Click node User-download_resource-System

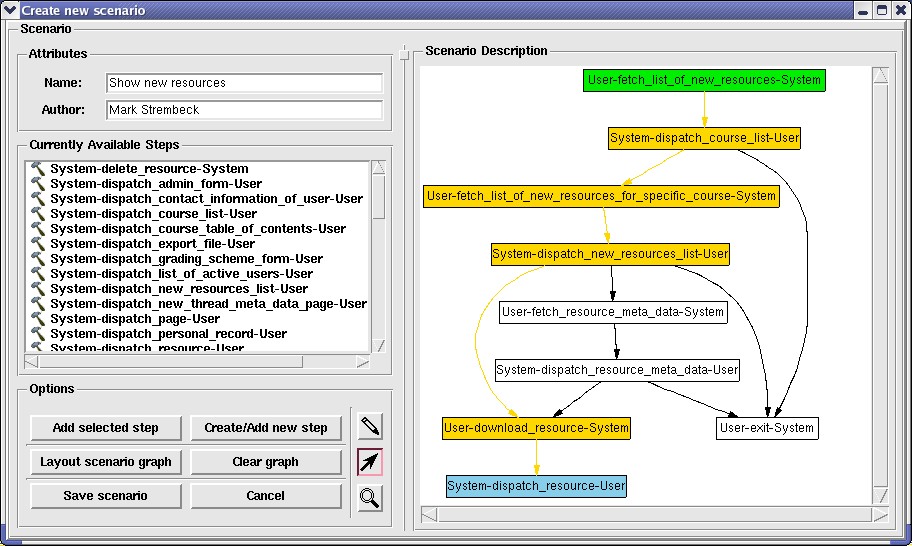click(x=536, y=428)
